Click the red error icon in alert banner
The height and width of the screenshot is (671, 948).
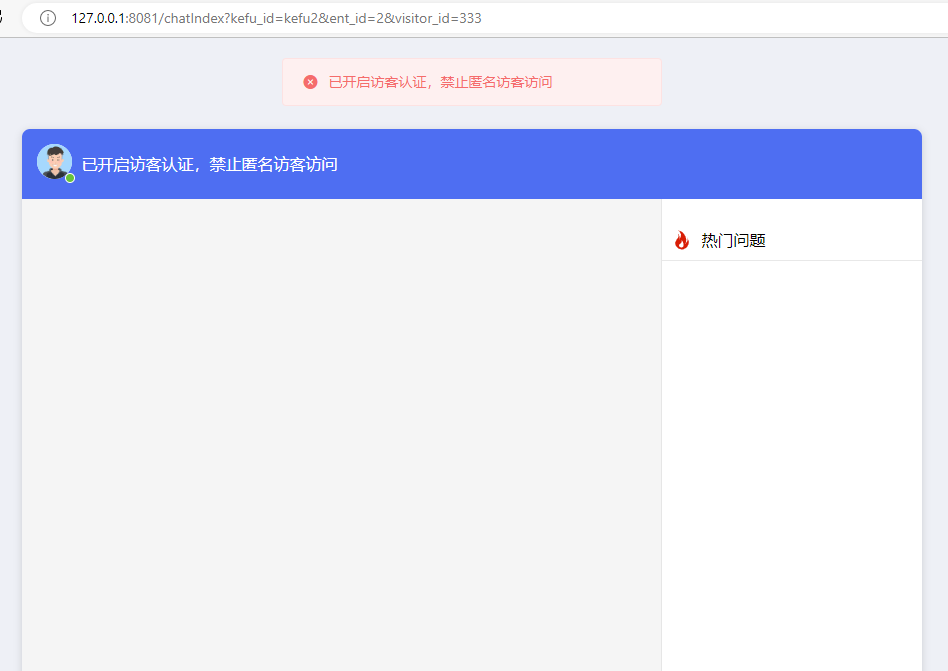point(310,82)
